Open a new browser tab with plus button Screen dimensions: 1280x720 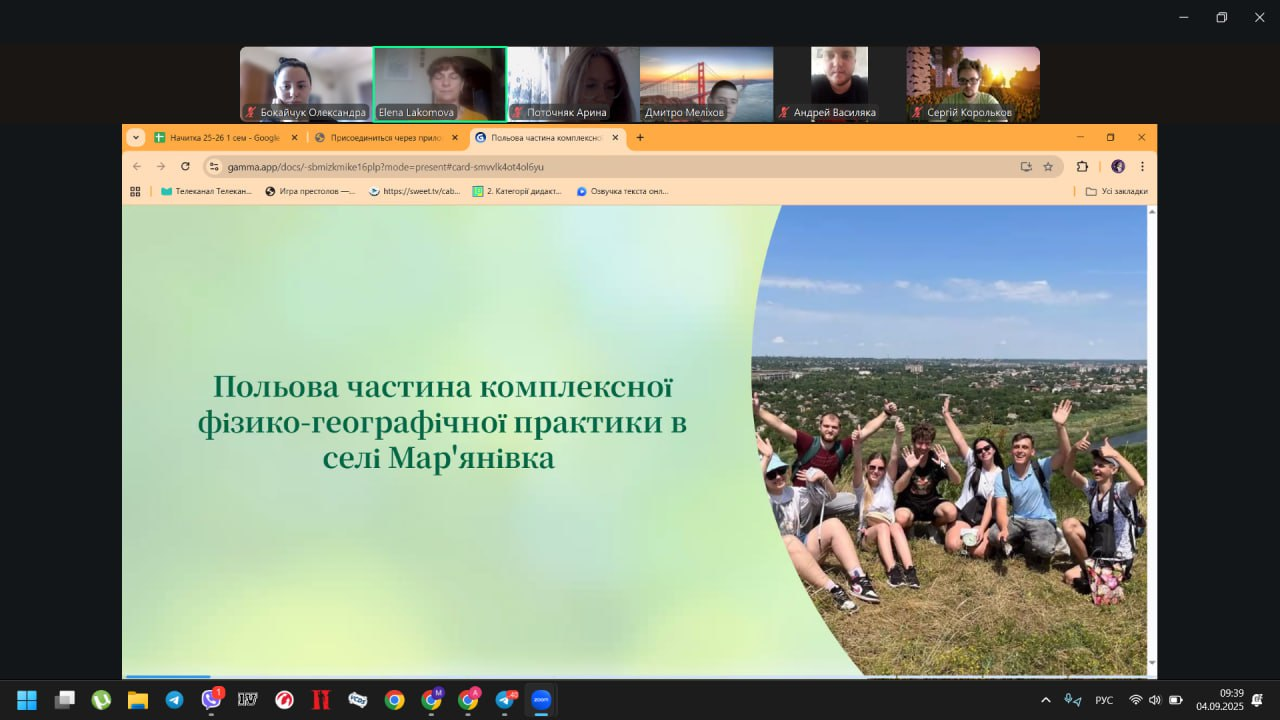coord(640,138)
